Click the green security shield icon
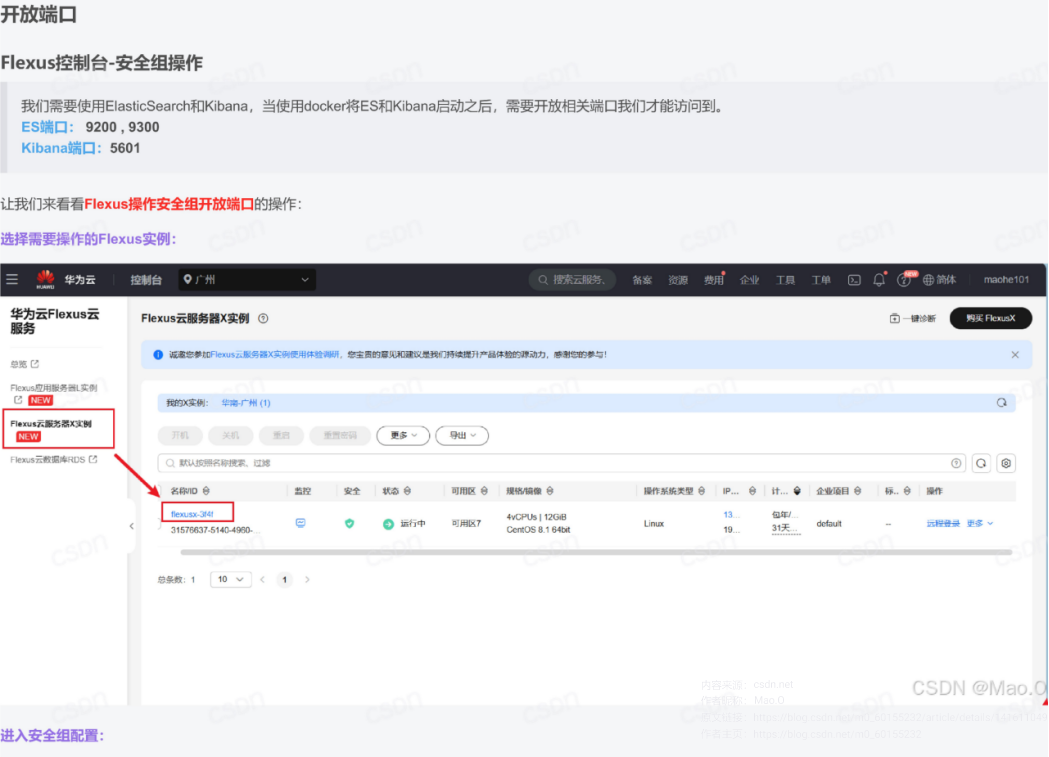The image size is (1049, 757). pyautogui.click(x=349, y=524)
